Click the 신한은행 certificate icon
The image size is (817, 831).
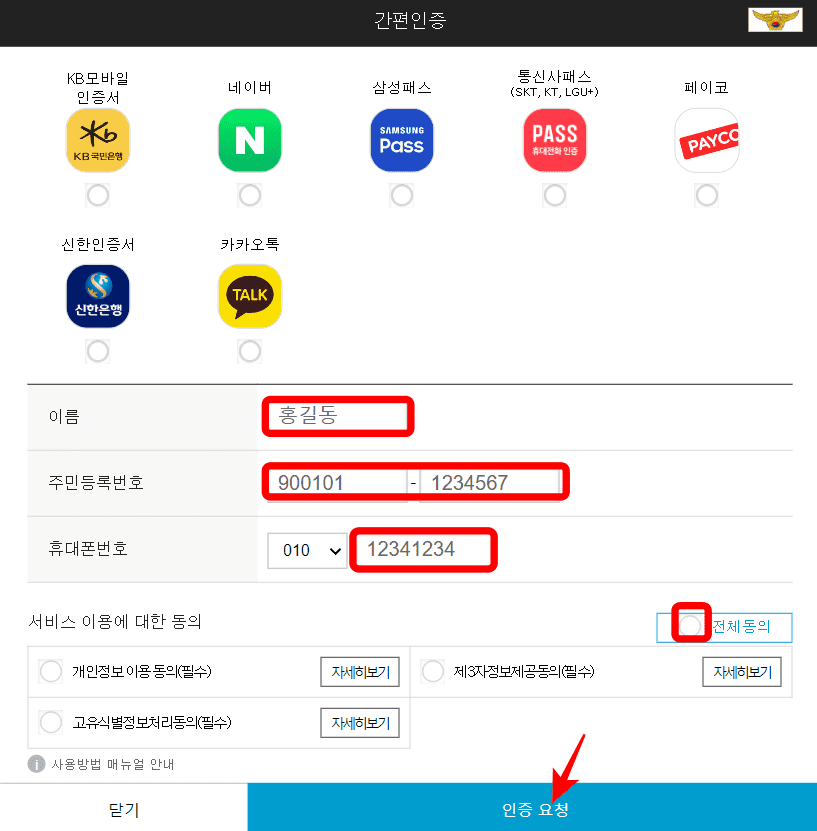point(98,296)
